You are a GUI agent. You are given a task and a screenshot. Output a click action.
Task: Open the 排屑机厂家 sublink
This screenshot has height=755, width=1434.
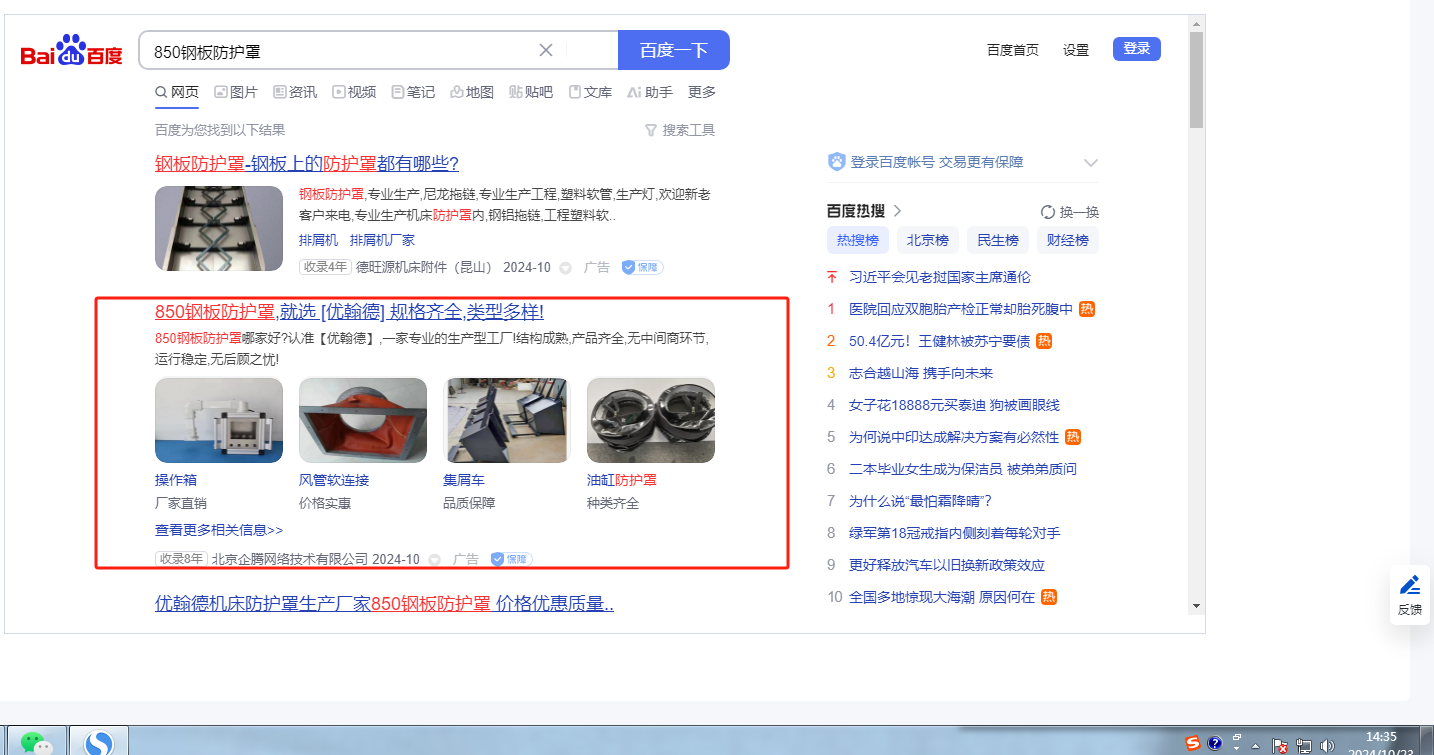coord(382,240)
